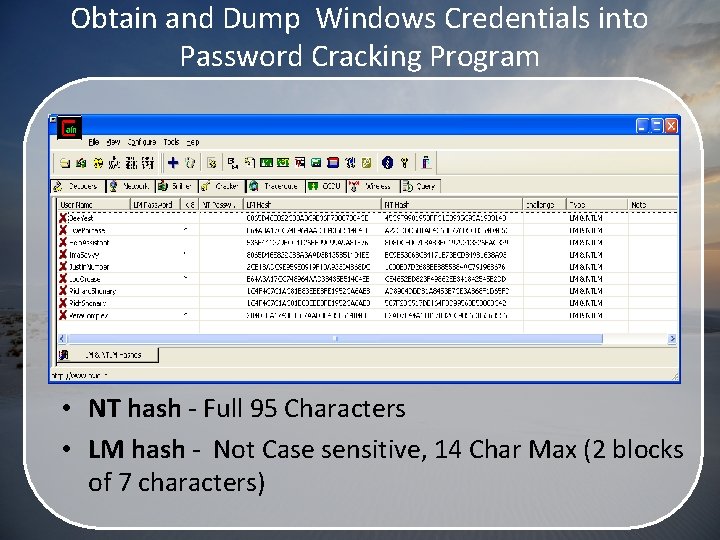The width and height of the screenshot is (720, 540).
Task: Switch to the Sniffer tab
Action: coord(176,186)
